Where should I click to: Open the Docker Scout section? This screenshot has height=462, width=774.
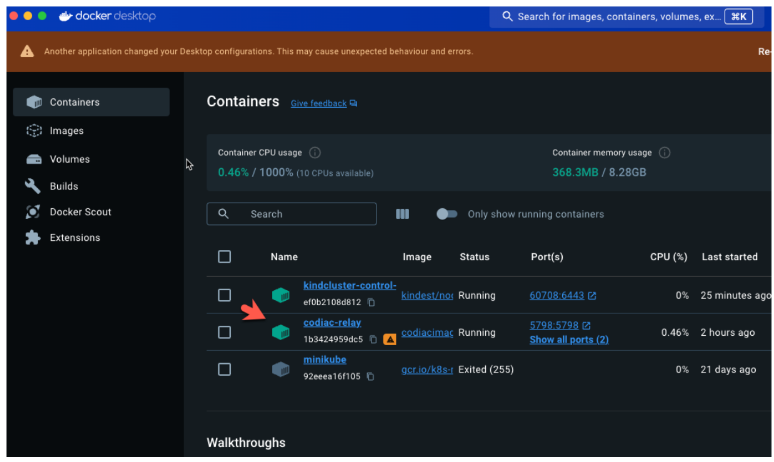click(x=80, y=212)
